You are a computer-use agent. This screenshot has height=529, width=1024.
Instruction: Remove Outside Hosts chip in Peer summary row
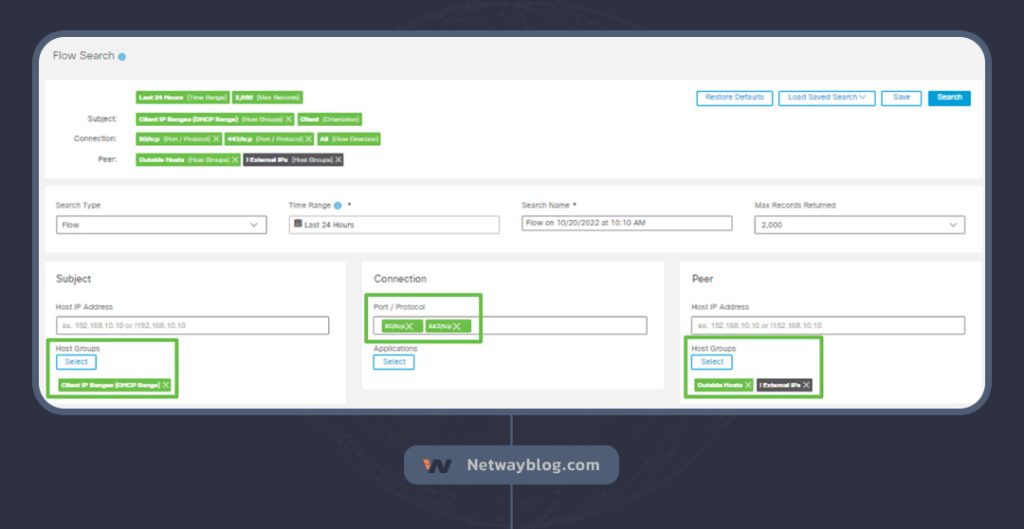tap(235, 159)
